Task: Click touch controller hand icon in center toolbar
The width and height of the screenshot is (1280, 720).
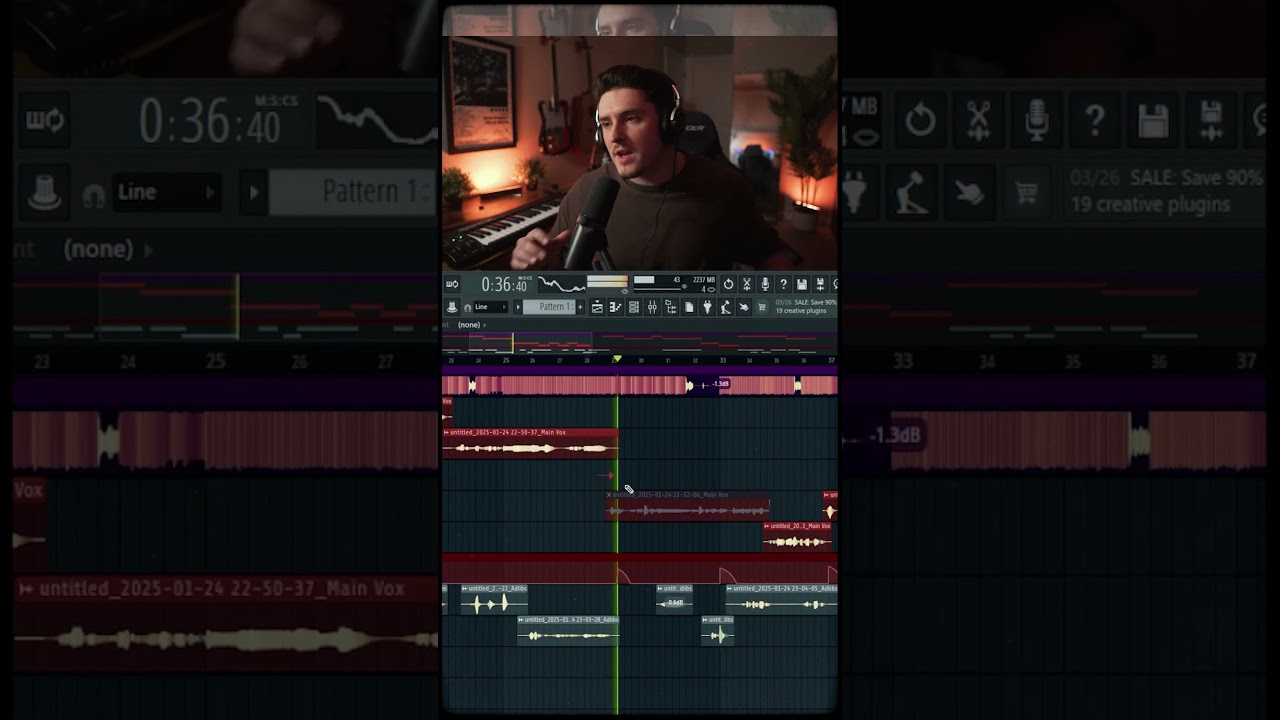Action: tap(744, 307)
